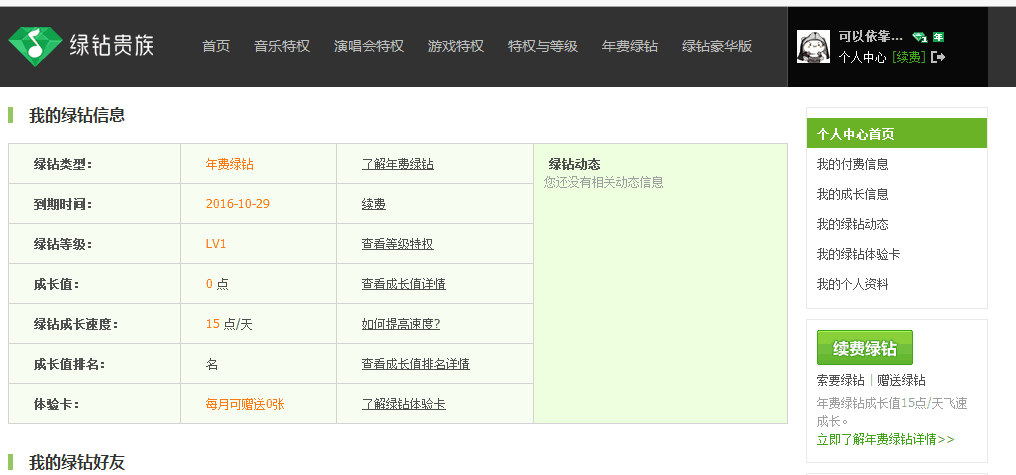Select 游戏特权 navigation item
This screenshot has height=475, width=1016.
tap(456, 47)
